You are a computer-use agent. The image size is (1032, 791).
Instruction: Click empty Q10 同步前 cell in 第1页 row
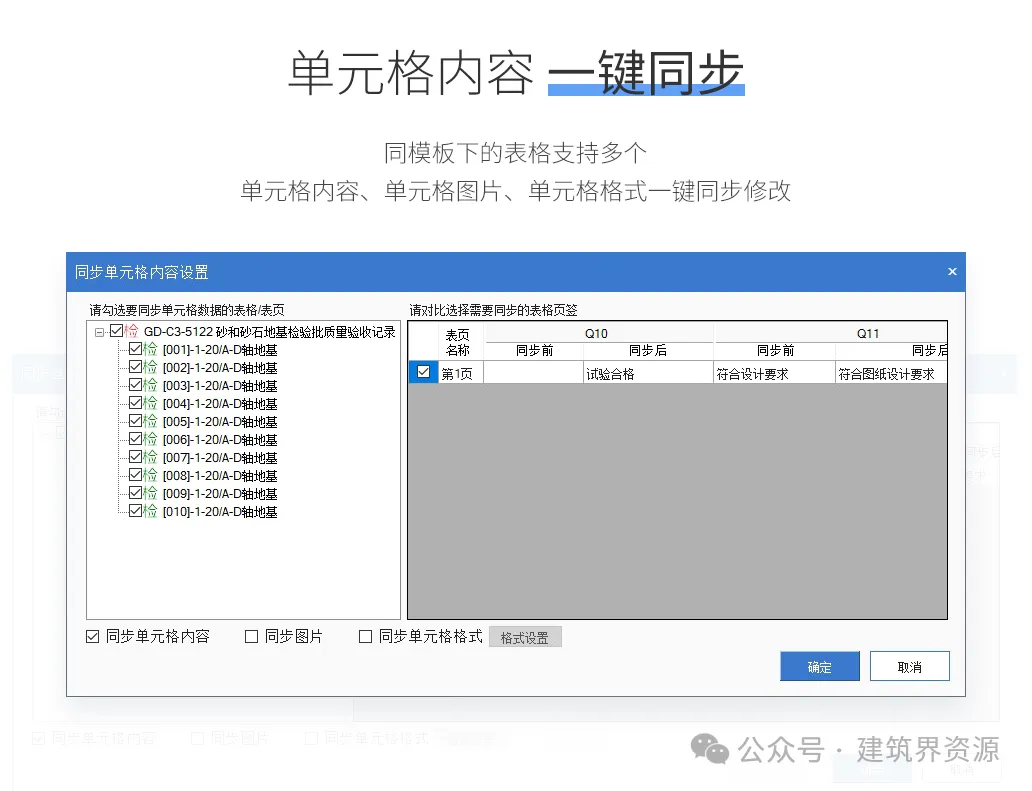point(534,373)
